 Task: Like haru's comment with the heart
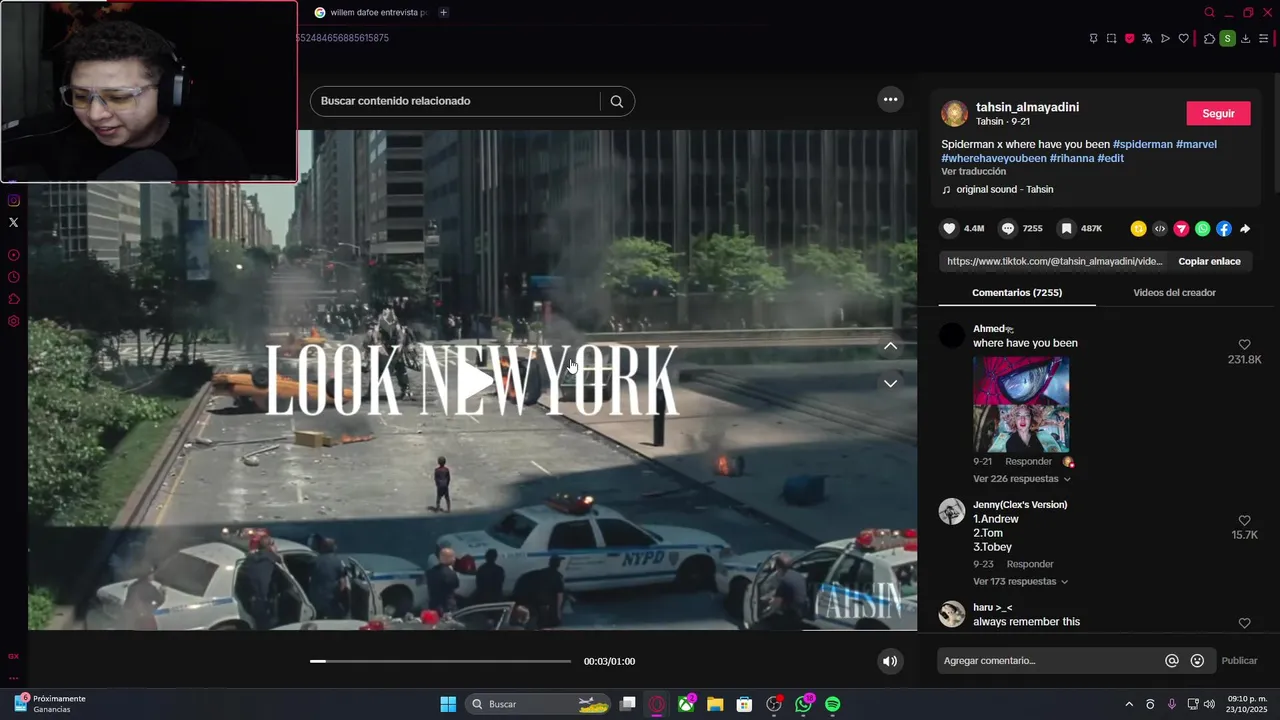tap(1245, 623)
